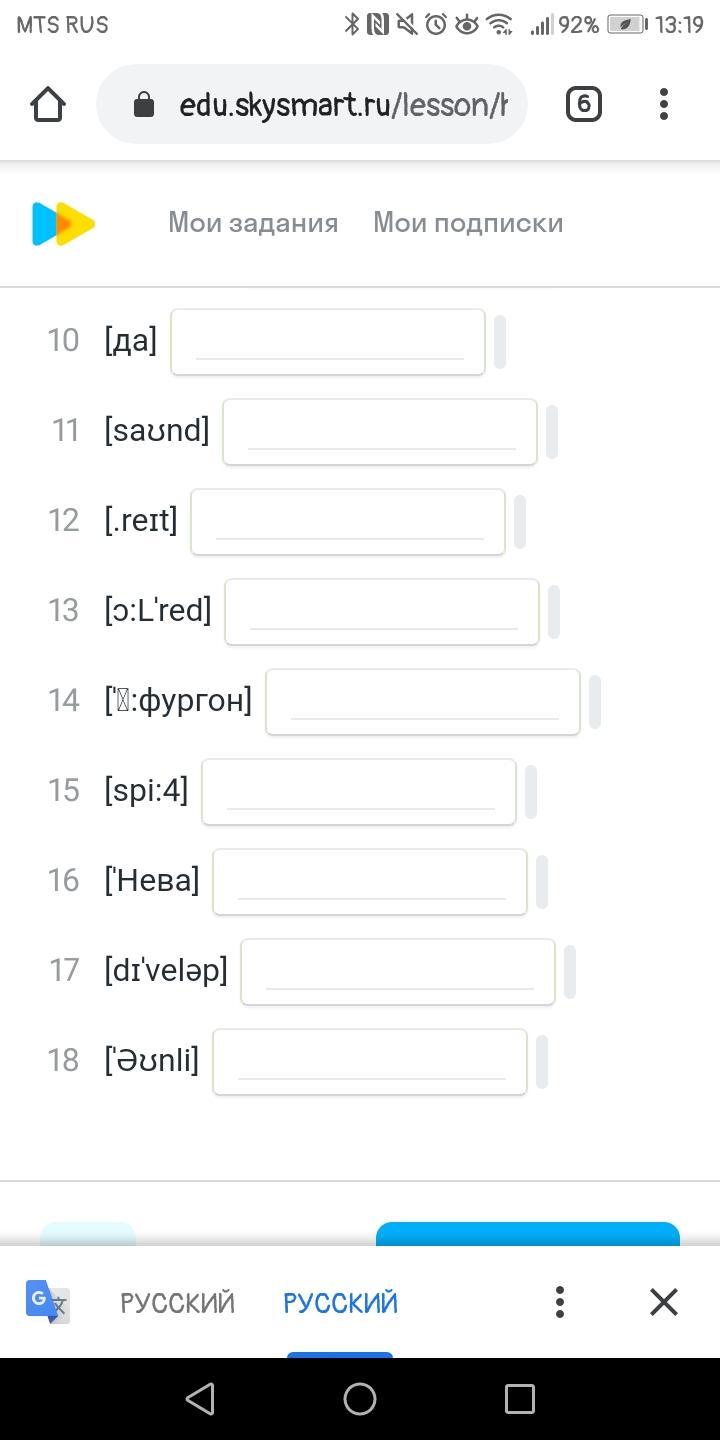Screen dimensions: 720x1440
Task: Tap the blue button at page bottom
Action: pos(528,1234)
